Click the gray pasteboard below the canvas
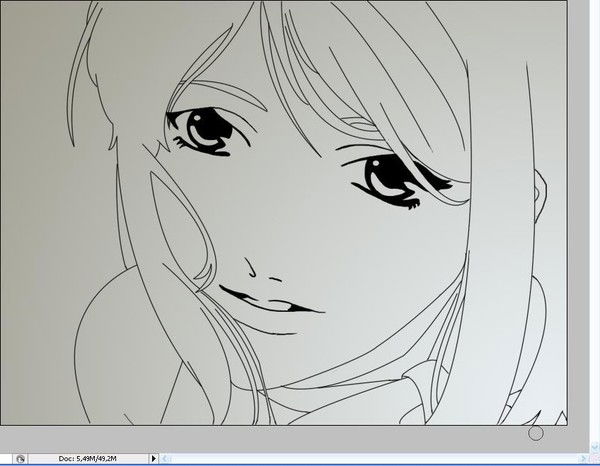Screen dimensions: 600x466 [x=300, y=437]
